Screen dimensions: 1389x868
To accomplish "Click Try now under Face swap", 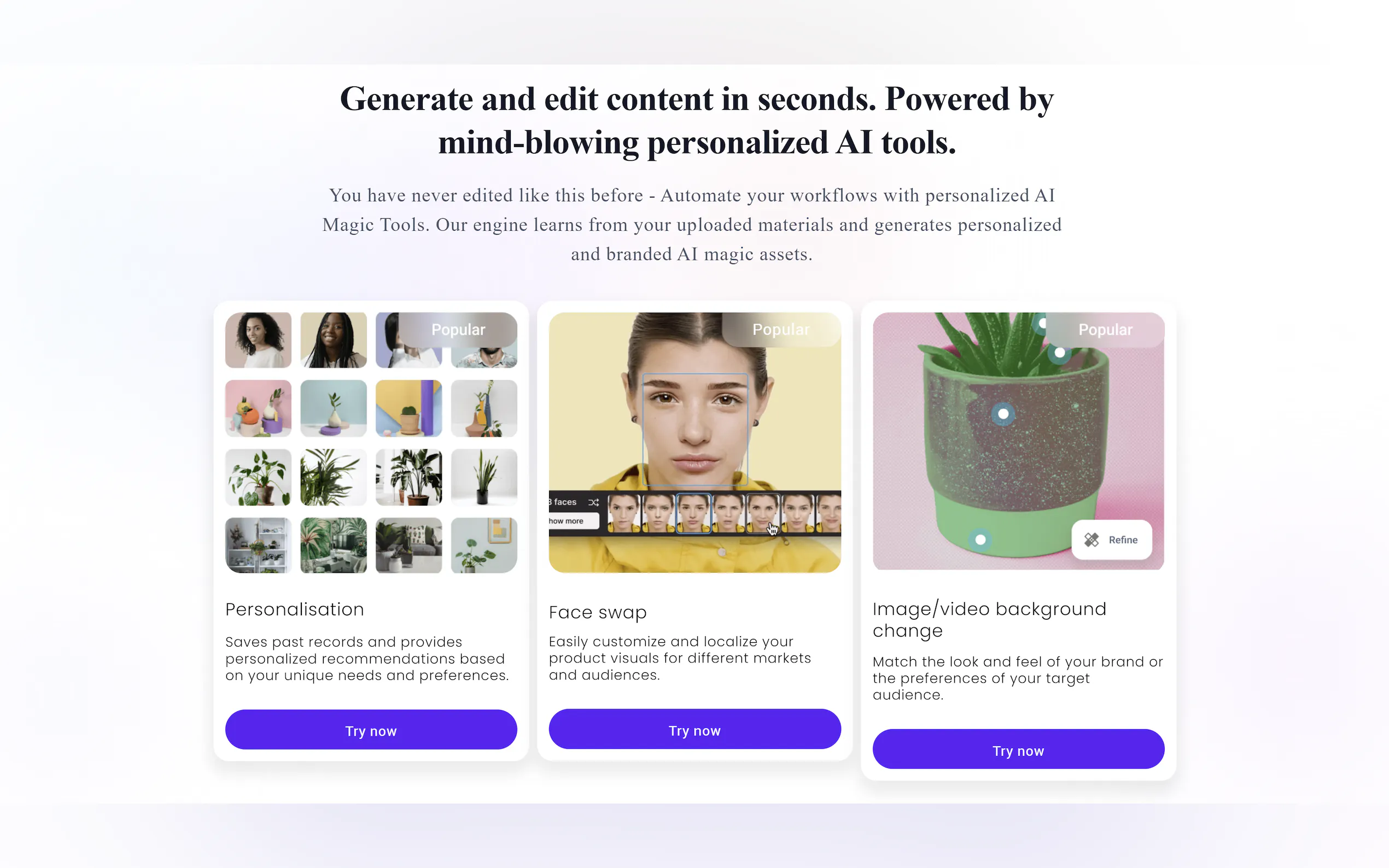I will coord(694,729).
